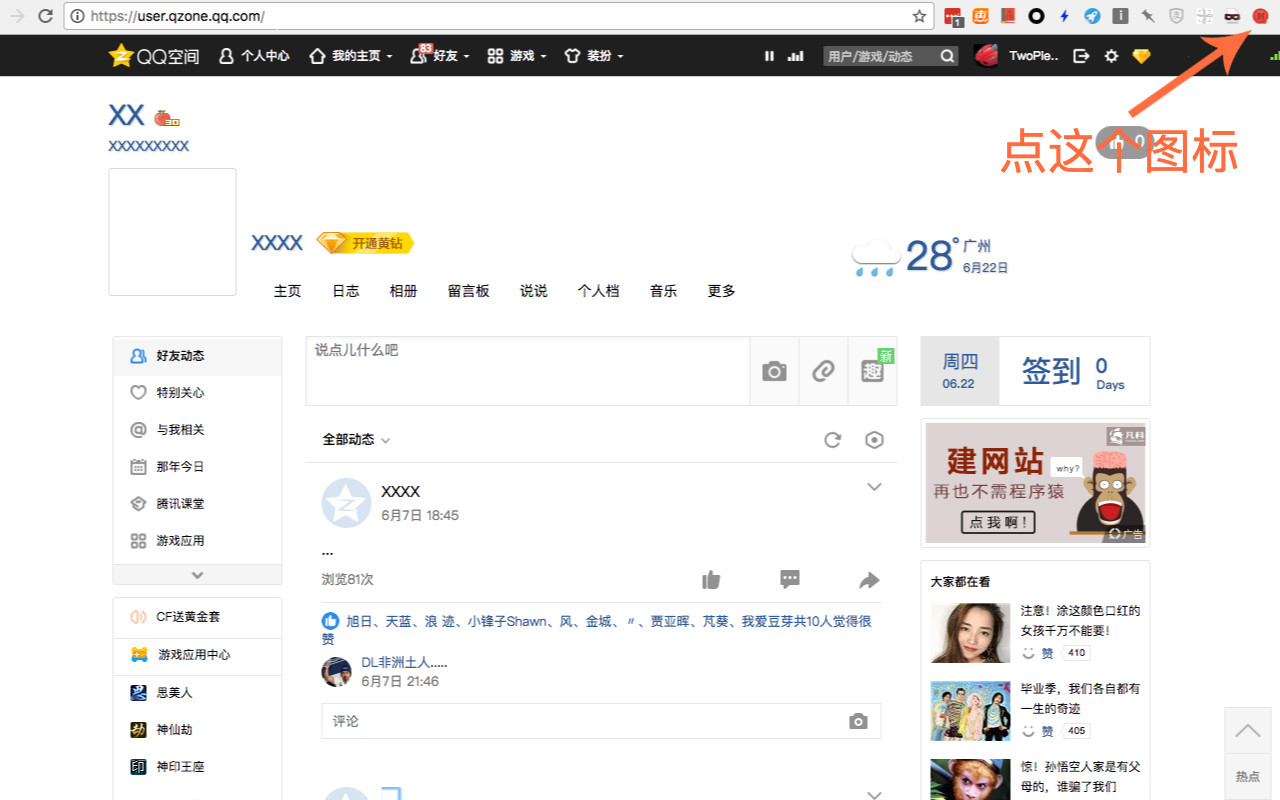Screen dimensions: 1280x800
Task: Click the blue paper plane extension icon
Action: pyautogui.click(x=1093, y=16)
